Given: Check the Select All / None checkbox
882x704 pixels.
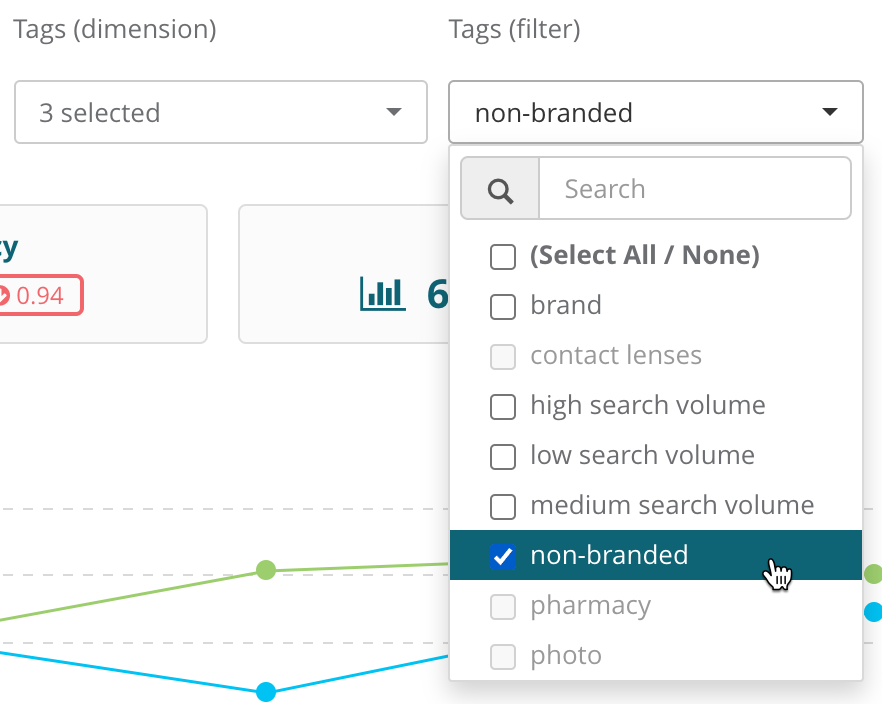Looking at the screenshot, I should 503,256.
